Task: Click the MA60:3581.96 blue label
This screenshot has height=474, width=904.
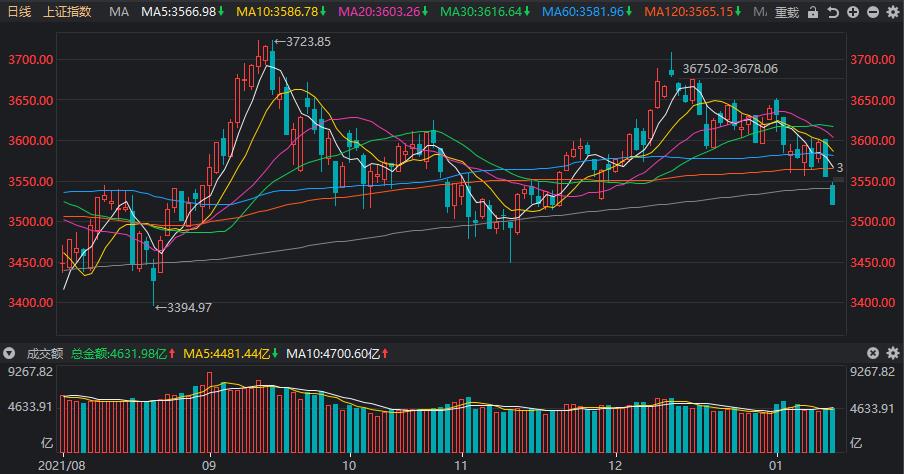Action: click(588, 12)
